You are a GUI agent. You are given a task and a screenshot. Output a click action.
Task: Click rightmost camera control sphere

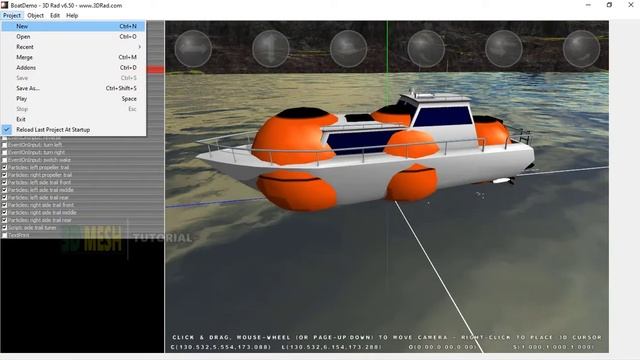click(x=581, y=49)
